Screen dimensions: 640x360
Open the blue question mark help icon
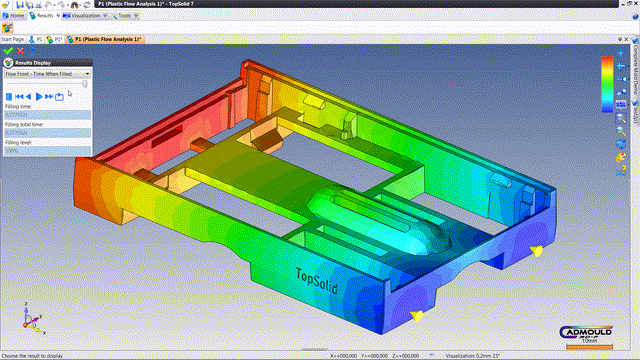pyautogui.click(x=31, y=51)
